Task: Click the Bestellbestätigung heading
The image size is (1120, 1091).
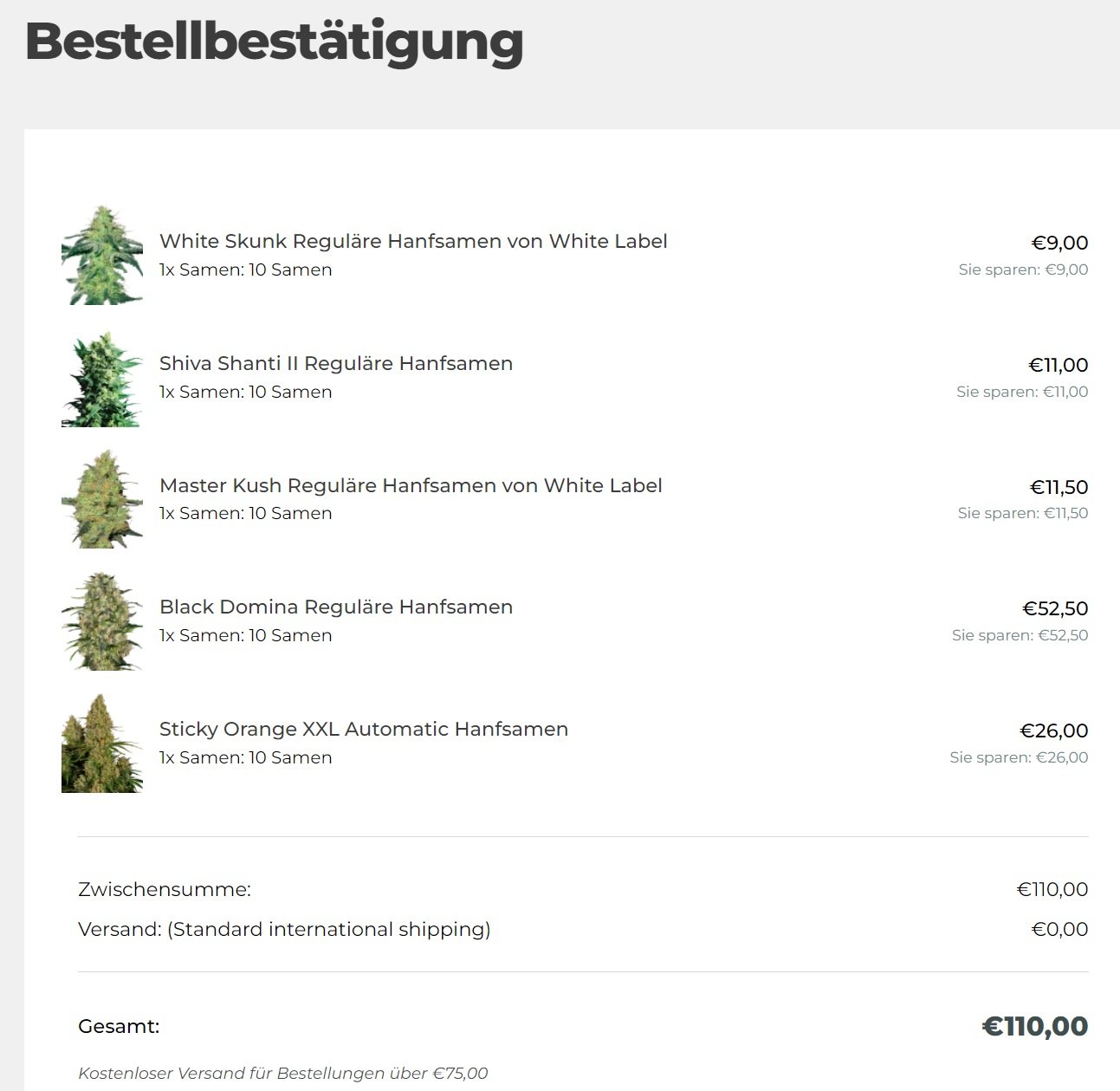Action: tap(275, 42)
